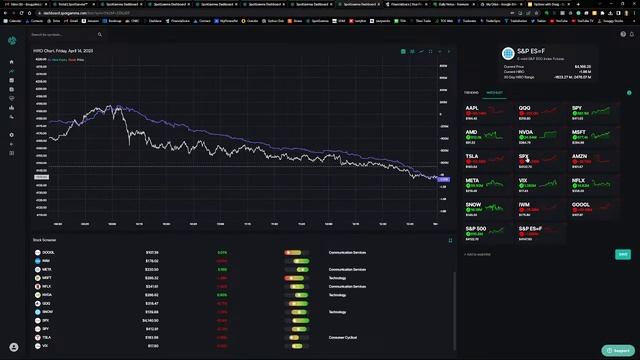Select the SNOW watchlist card

coord(487,209)
